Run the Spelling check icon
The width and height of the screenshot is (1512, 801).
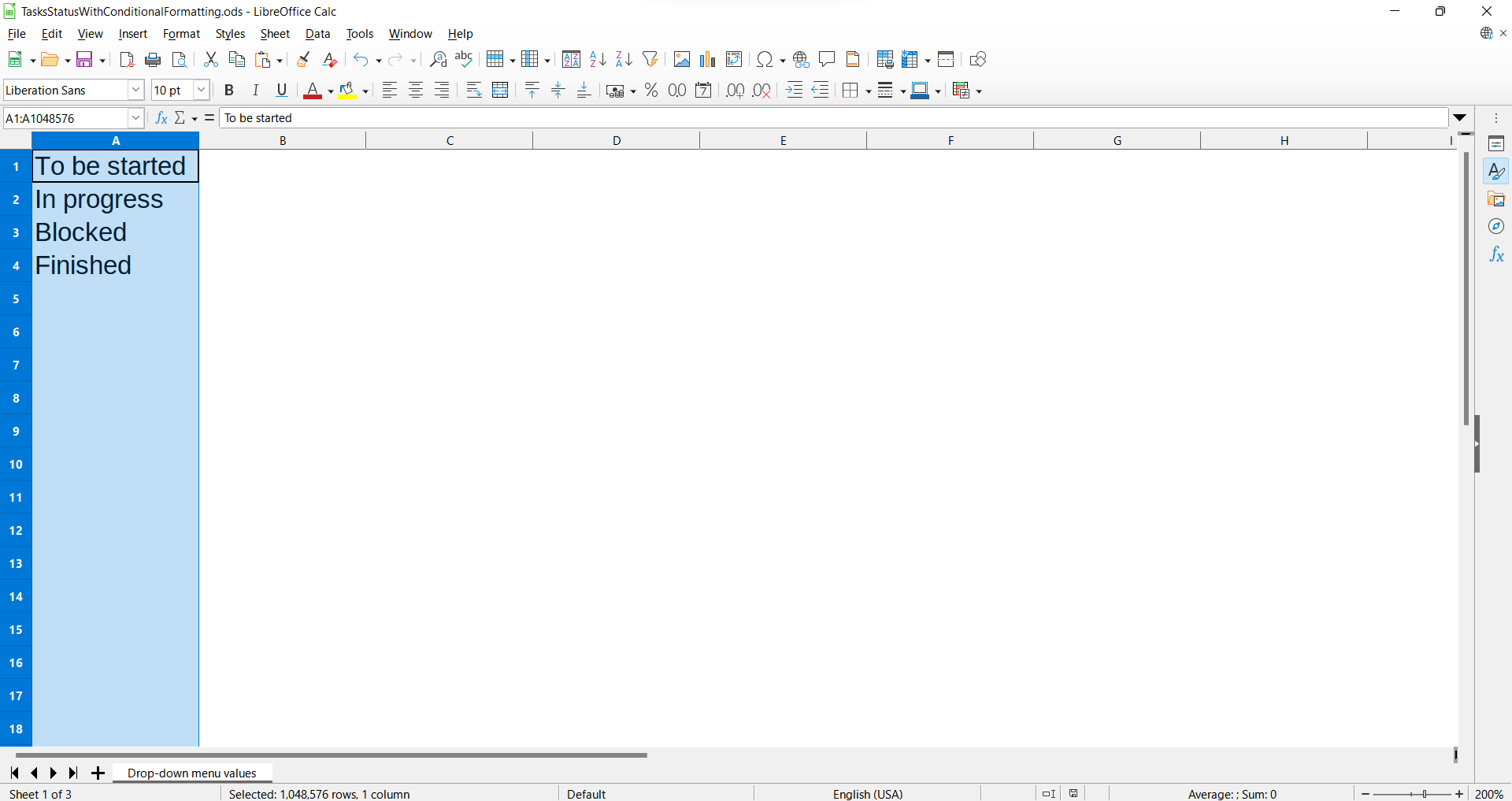click(465, 60)
